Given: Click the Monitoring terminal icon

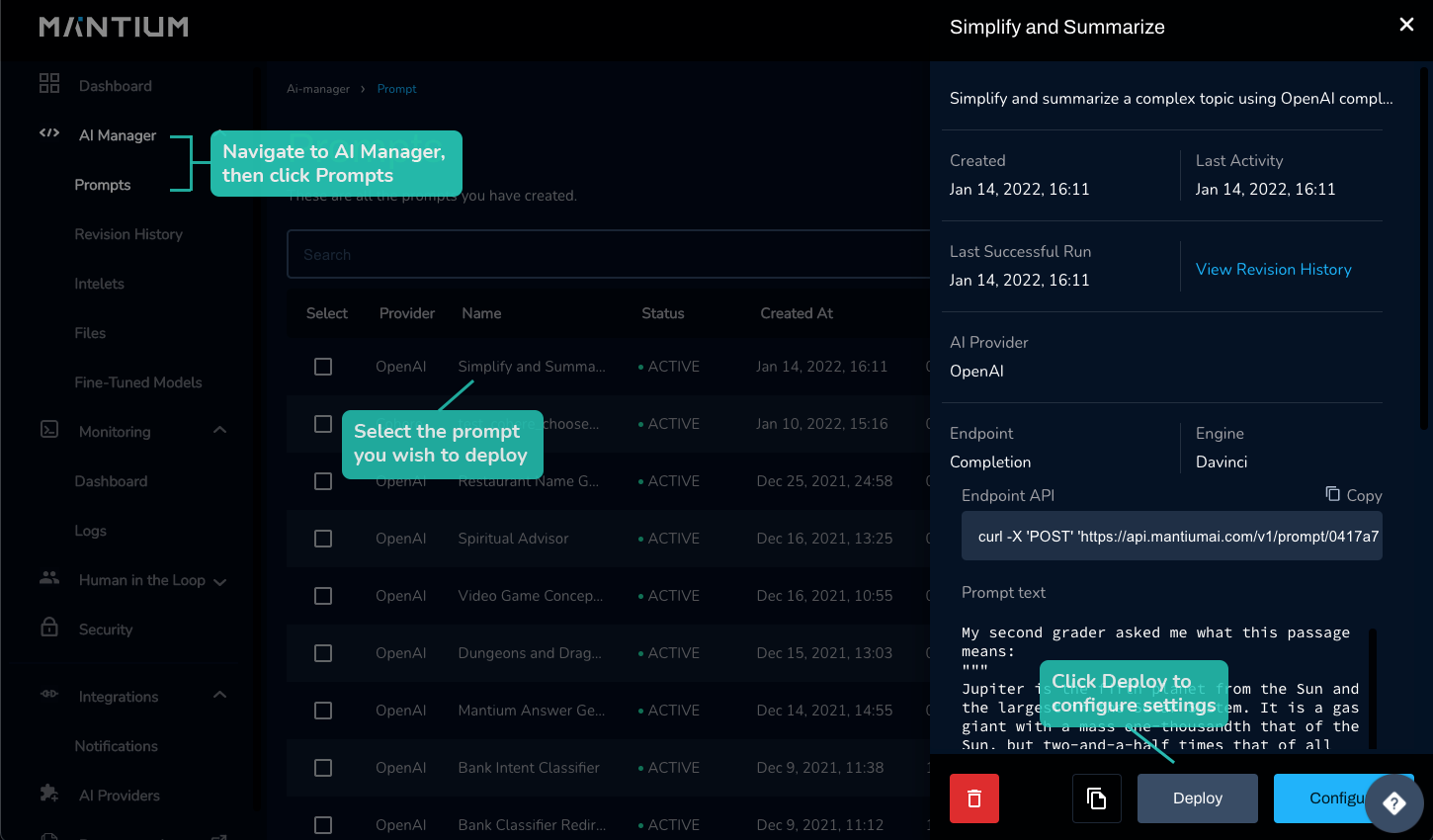Looking at the screenshot, I should tap(49, 429).
